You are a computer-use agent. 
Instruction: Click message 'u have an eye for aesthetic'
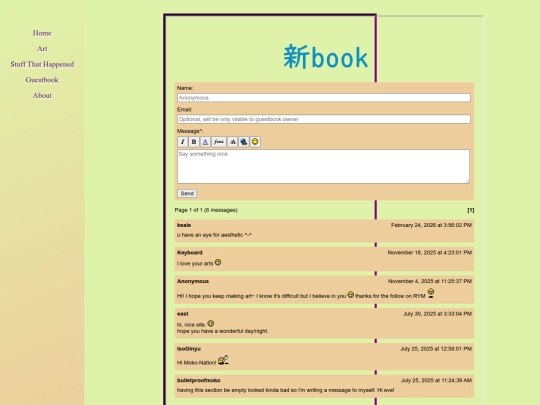(214, 235)
